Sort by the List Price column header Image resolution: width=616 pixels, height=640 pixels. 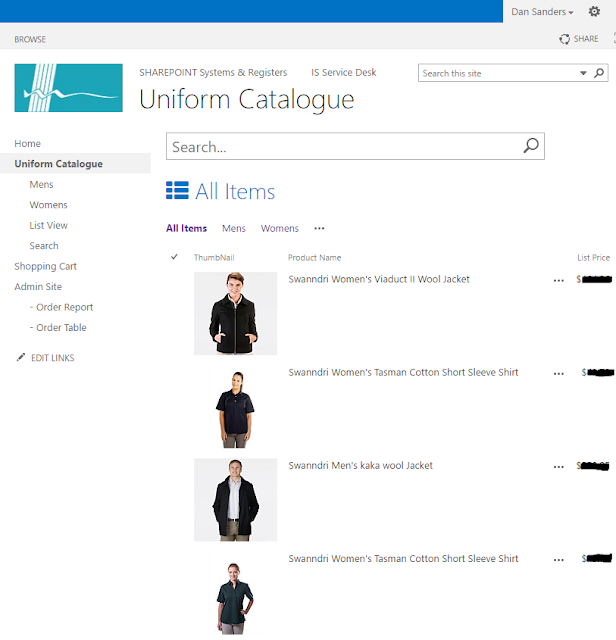click(x=593, y=258)
